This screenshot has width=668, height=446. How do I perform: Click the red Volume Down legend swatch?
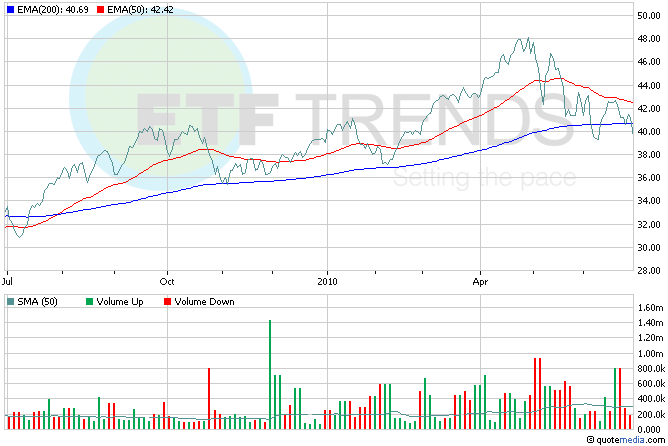[167, 302]
